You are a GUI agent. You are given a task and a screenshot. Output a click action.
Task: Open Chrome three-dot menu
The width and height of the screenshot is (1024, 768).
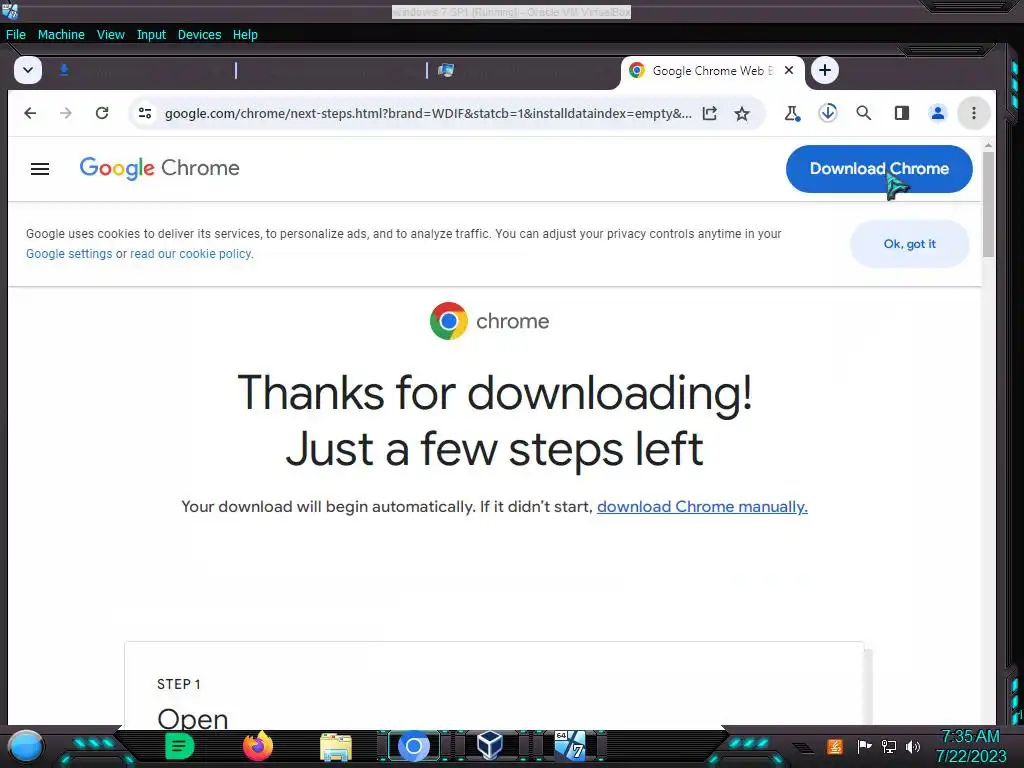pos(974,113)
